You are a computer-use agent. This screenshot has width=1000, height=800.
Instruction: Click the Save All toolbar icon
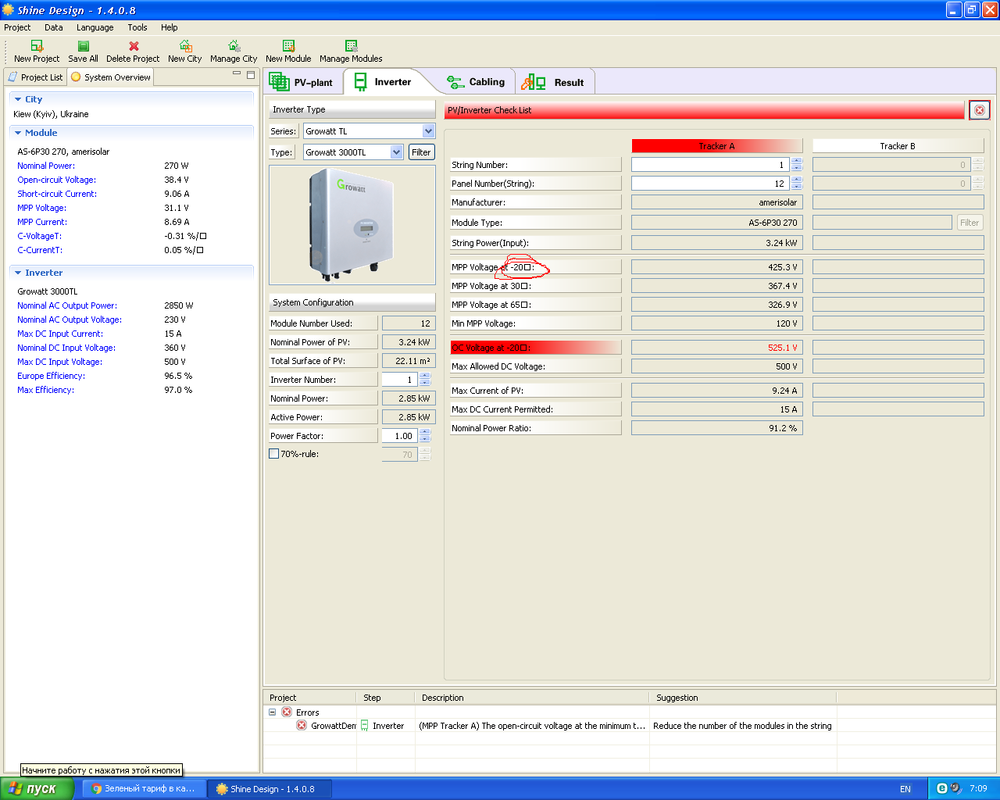[83, 46]
